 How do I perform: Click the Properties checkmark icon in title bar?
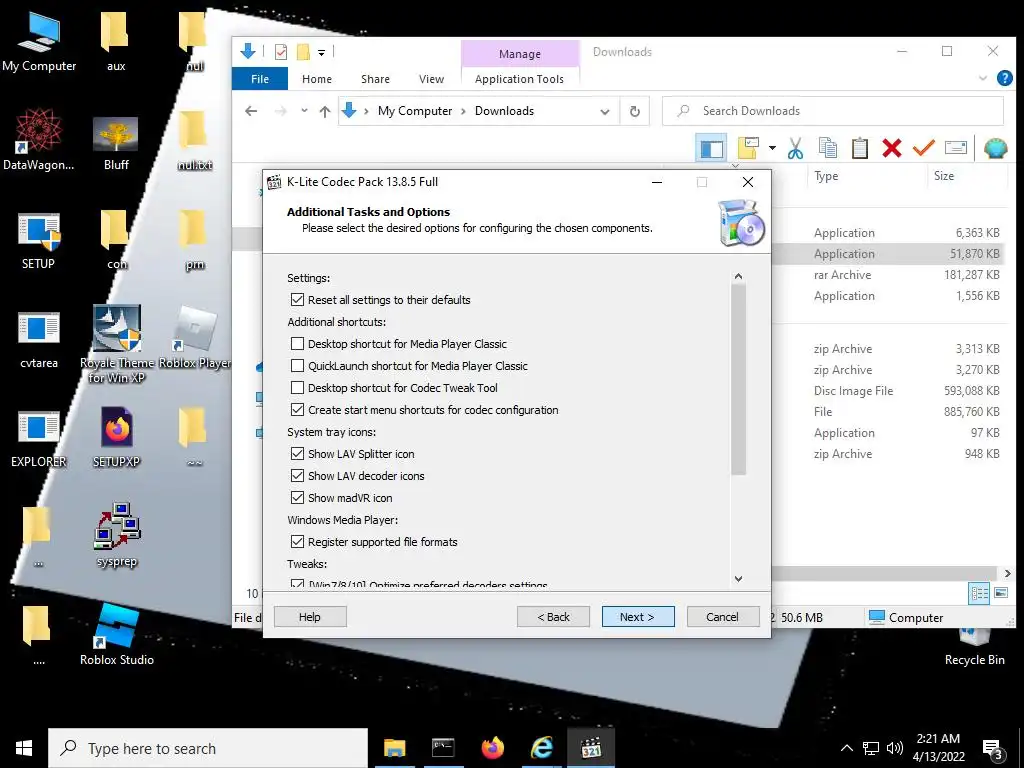tap(281, 52)
